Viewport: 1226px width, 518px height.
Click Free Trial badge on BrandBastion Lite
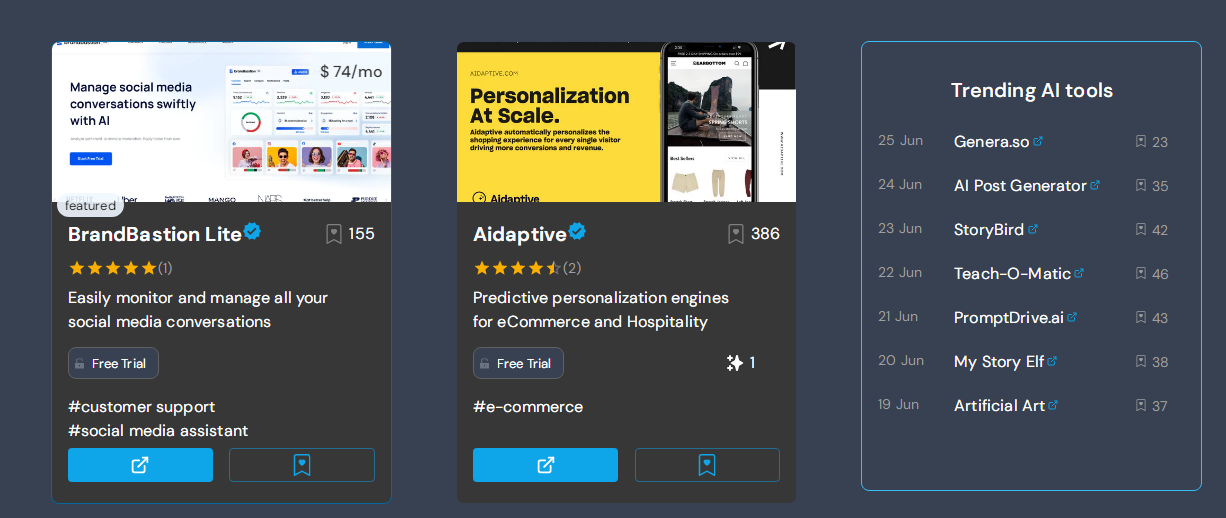113,363
